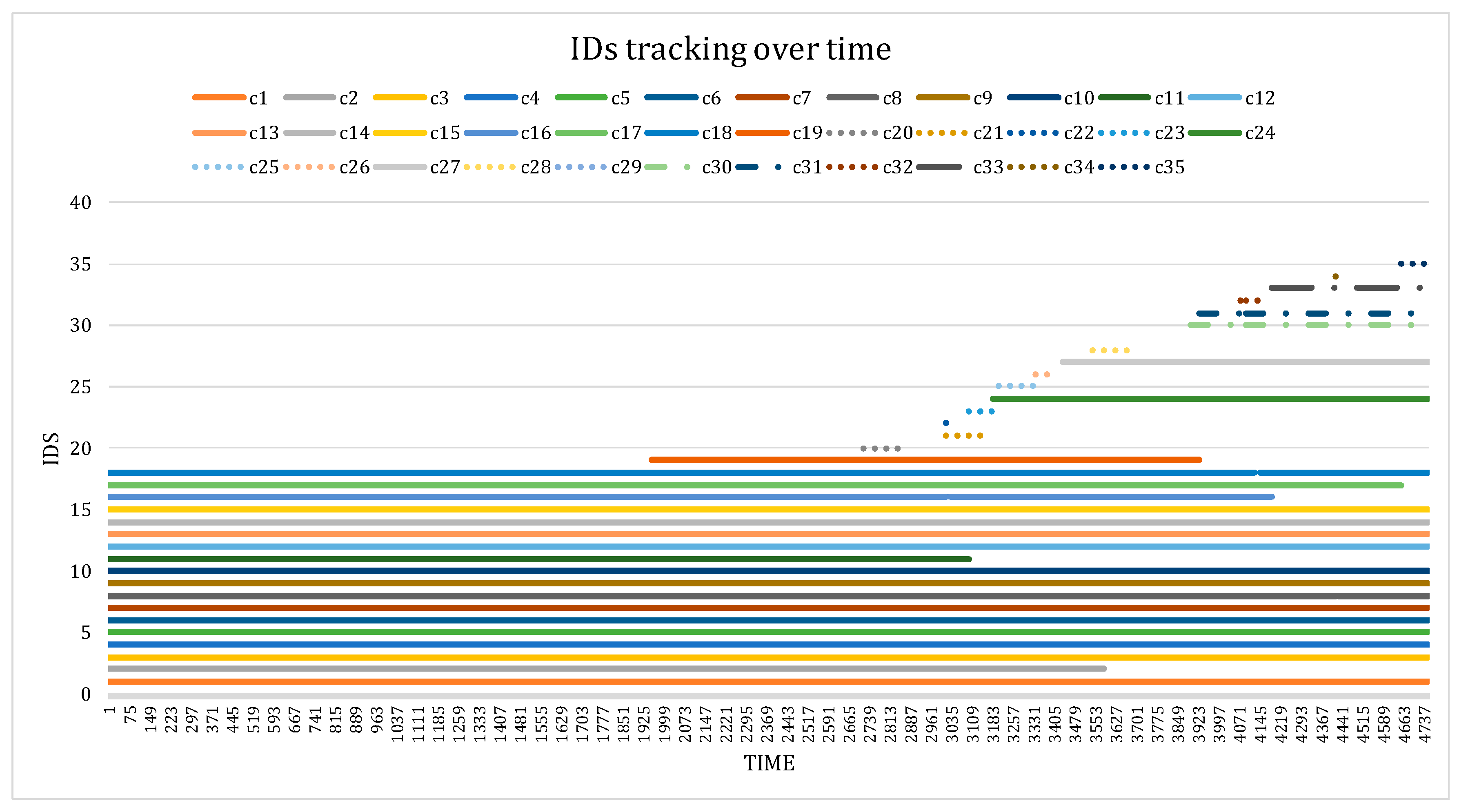Click the 4737 tick label on time axis
The width and height of the screenshot is (1468, 812).
(1425, 724)
